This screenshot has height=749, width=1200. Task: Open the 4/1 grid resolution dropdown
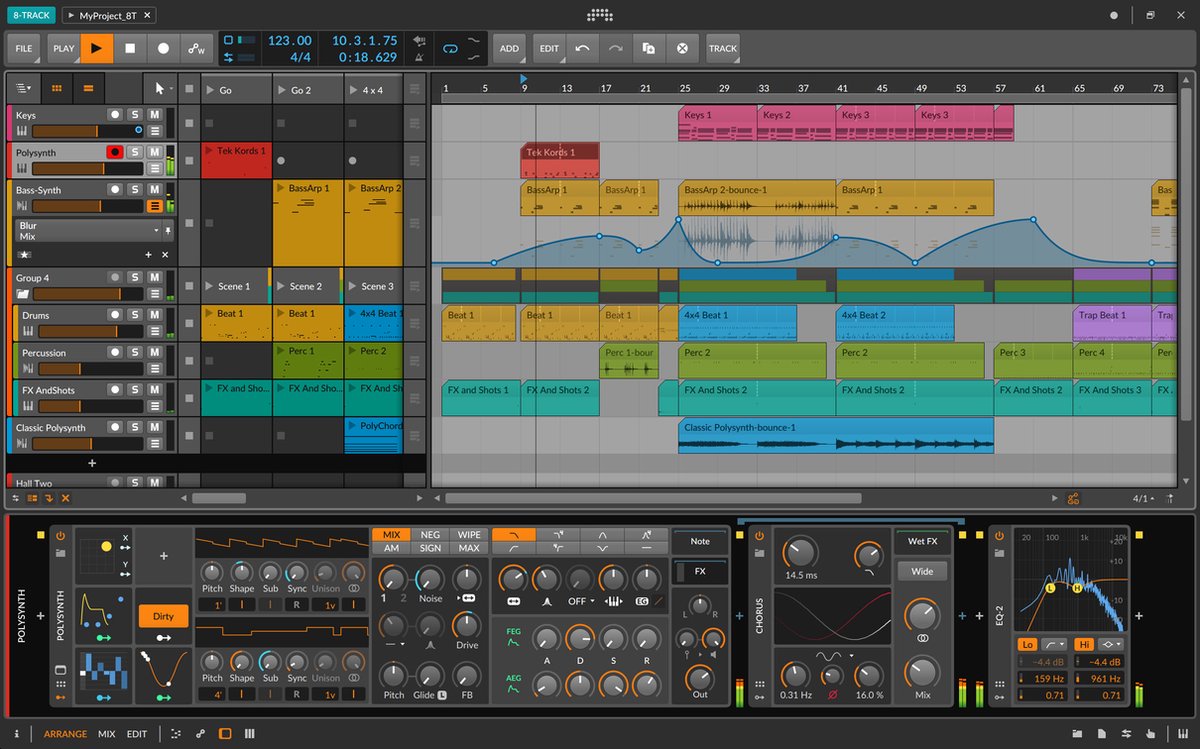point(1145,498)
